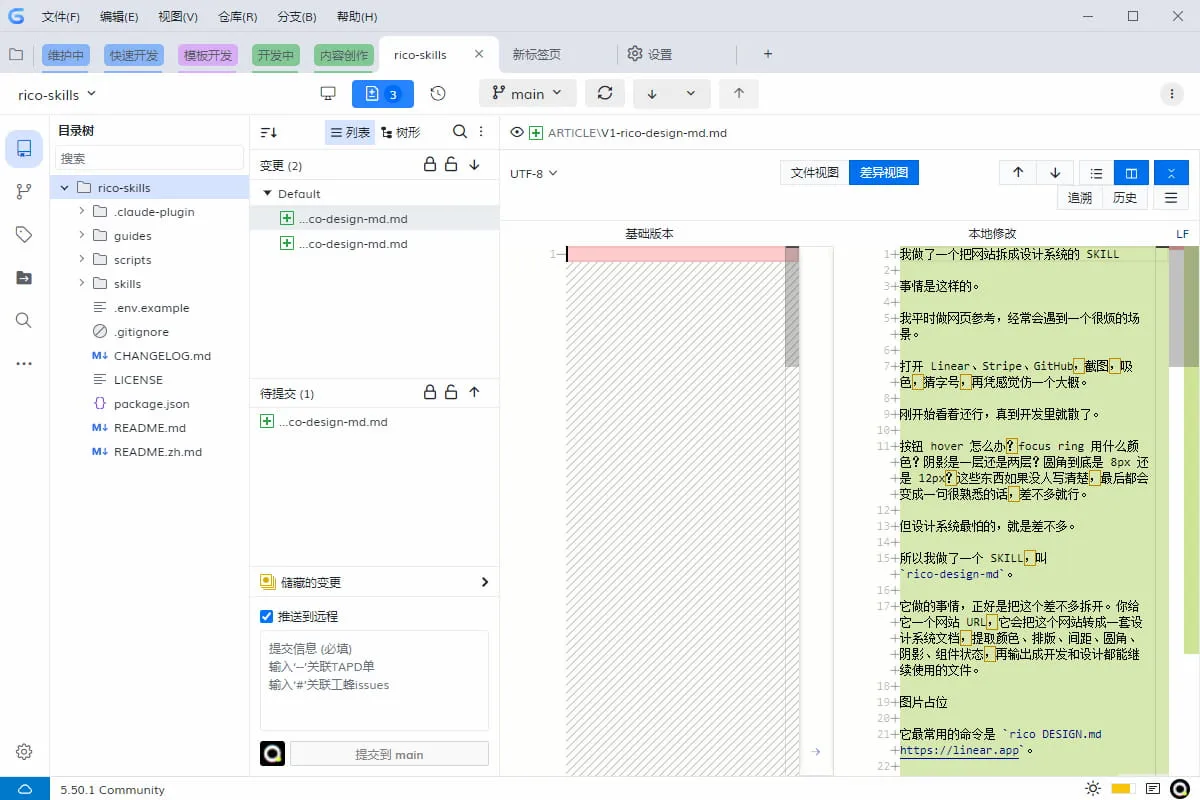Select the file tree sidebar icon
This screenshot has height=800, width=1200.
click(x=24, y=148)
